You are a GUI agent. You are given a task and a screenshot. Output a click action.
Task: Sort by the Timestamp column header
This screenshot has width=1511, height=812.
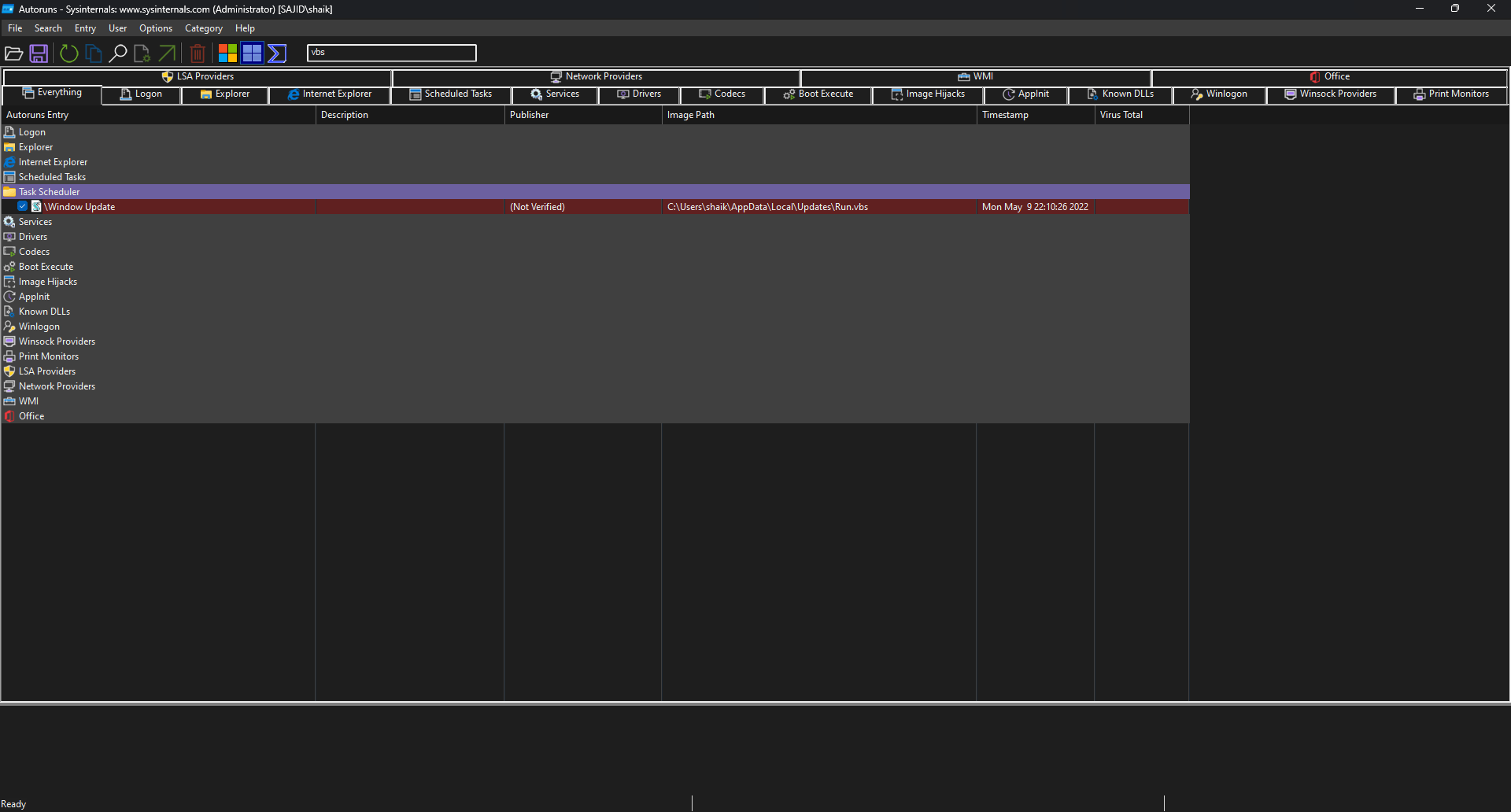point(1036,115)
